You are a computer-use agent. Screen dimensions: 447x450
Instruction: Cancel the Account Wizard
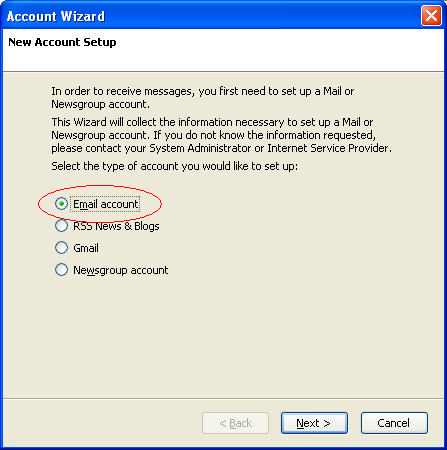coord(394,423)
